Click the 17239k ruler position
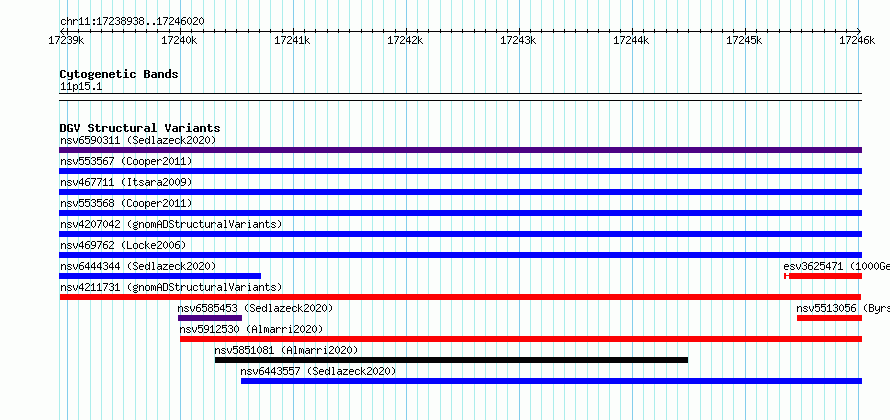 [66, 40]
